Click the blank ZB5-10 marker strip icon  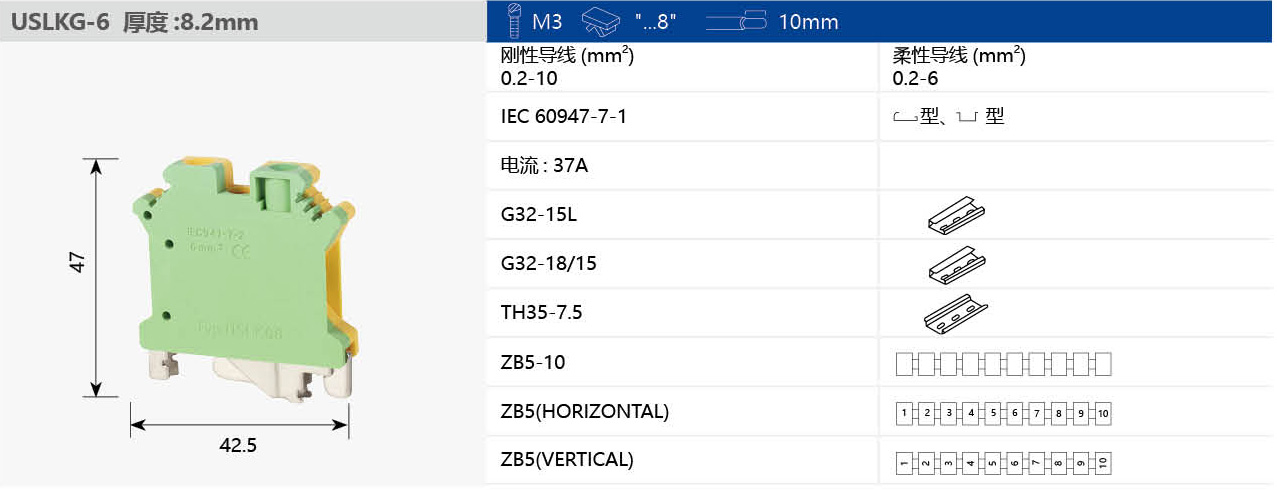pyautogui.click(x=1003, y=363)
